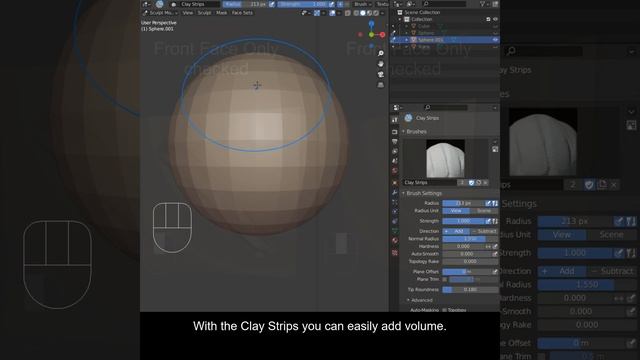Open the Modifiers wrench tab icon

click(x=395, y=193)
